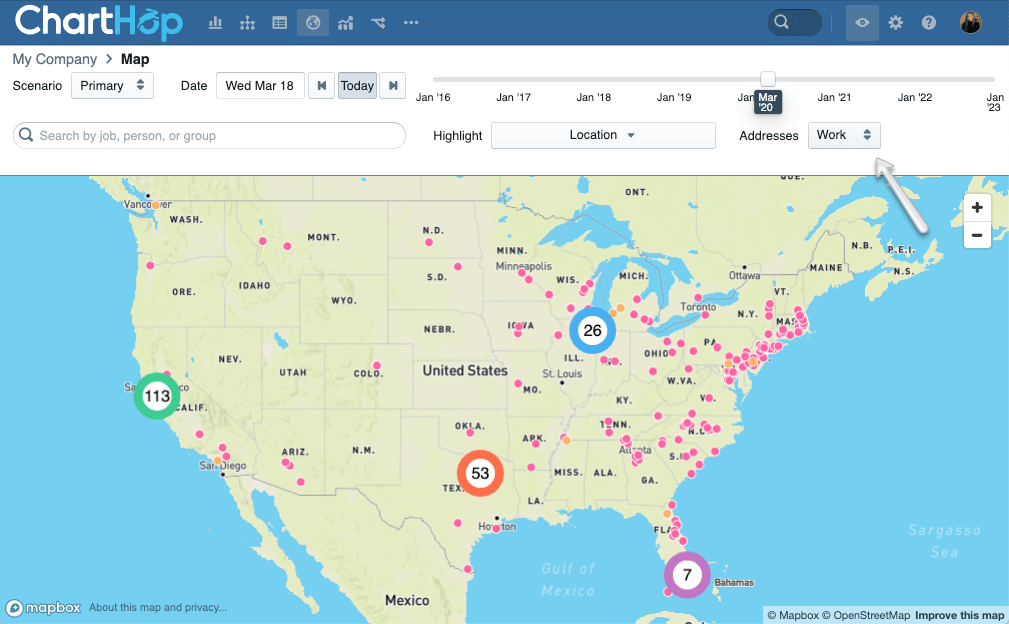Expand the Highlight Location dropdown
The width and height of the screenshot is (1009, 624).
(x=603, y=135)
